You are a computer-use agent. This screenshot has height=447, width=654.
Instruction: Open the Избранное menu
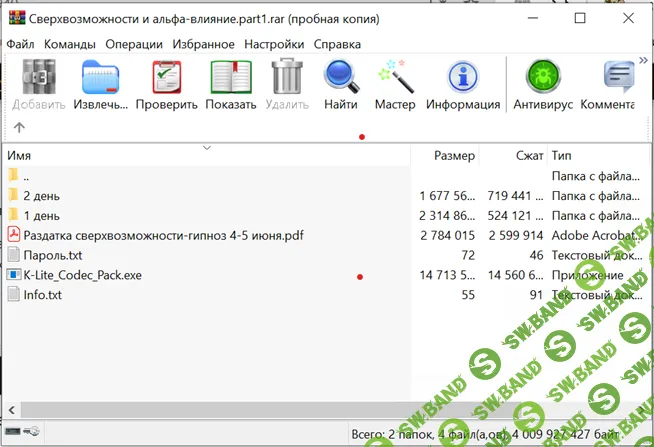point(203,44)
